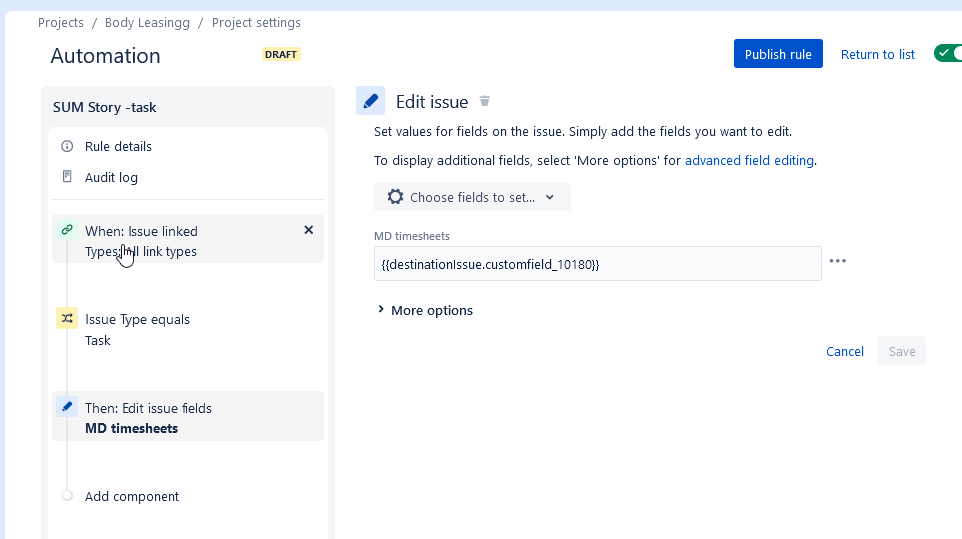Open the Choose fields to set dropdown
The width and height of the screenshot is (962, 539).
(x=472, y=197)
